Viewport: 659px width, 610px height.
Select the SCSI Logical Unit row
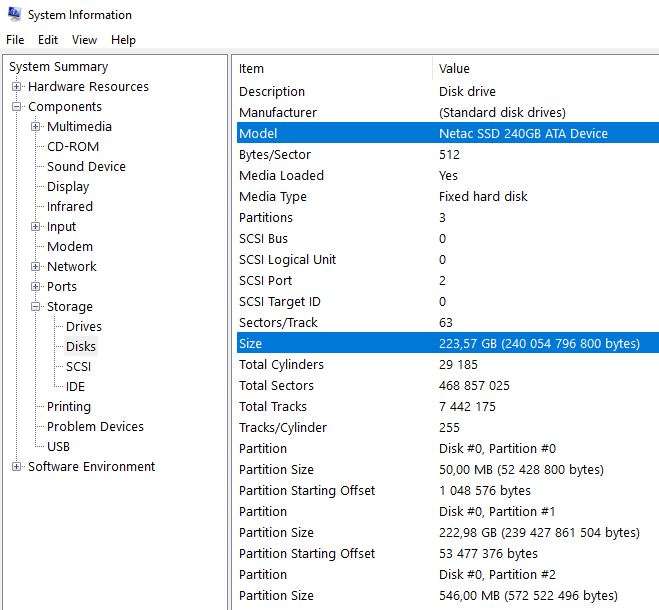click(x=448, y=260)
